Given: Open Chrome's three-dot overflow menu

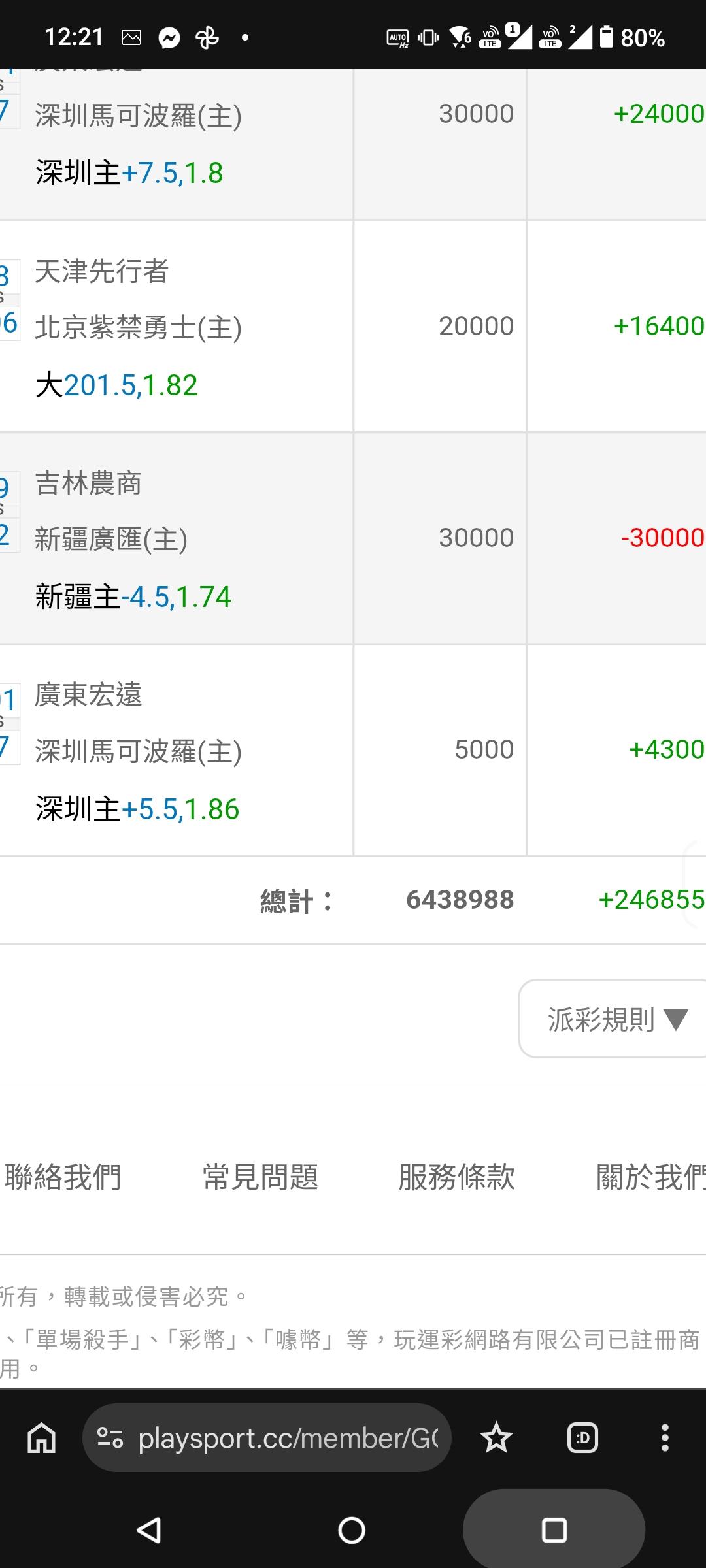Looking at the screenshot, I should pos(665,1438).
